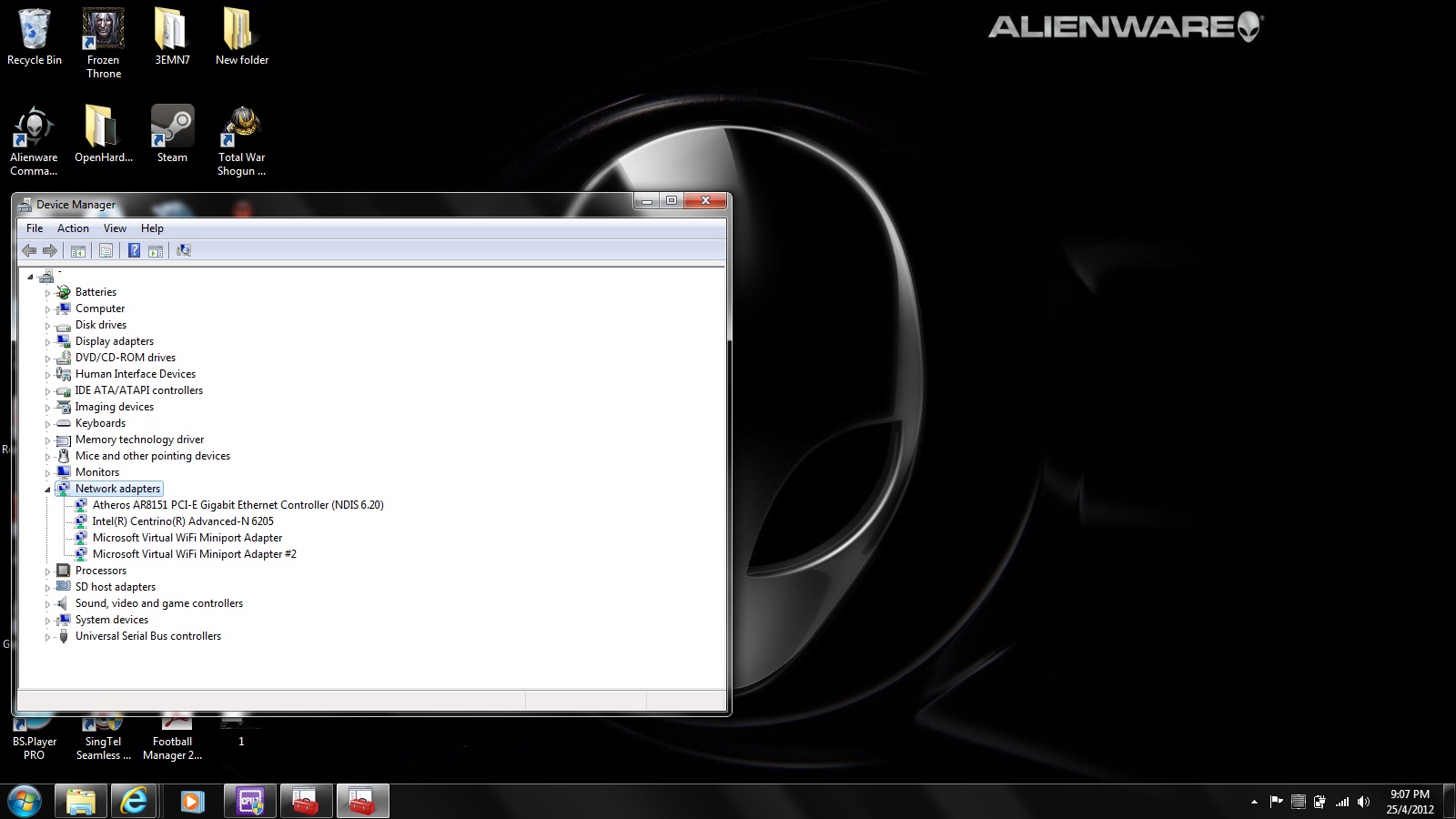1456x819 pixels.
Task: Show hidden tray icons arrow
Action: coord(1254,802)
